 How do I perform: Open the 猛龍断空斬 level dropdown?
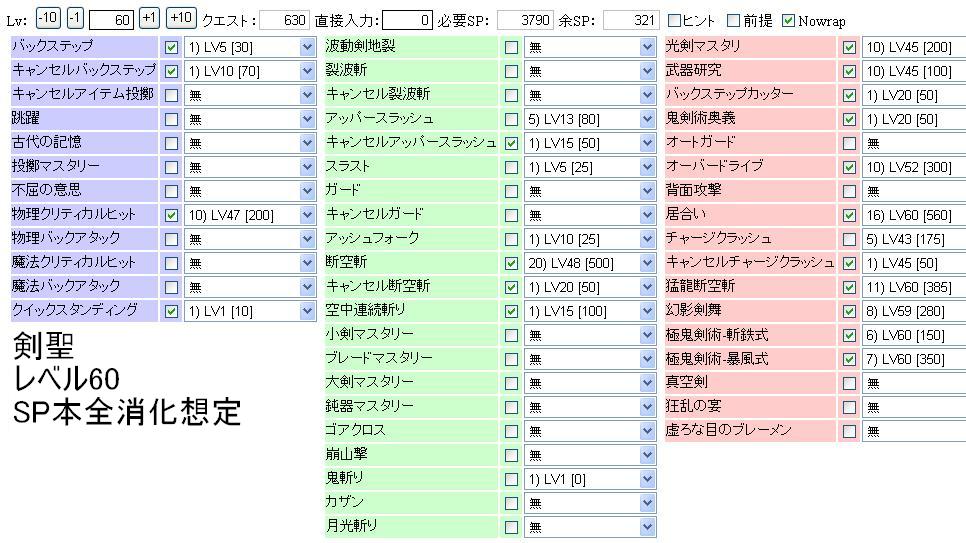click(x=914, y=288)
